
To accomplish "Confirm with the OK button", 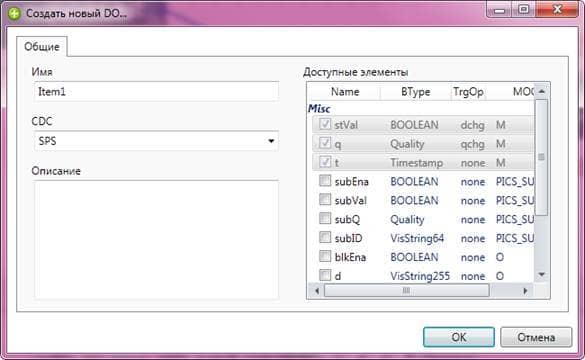I will click(x=459, y=337).
